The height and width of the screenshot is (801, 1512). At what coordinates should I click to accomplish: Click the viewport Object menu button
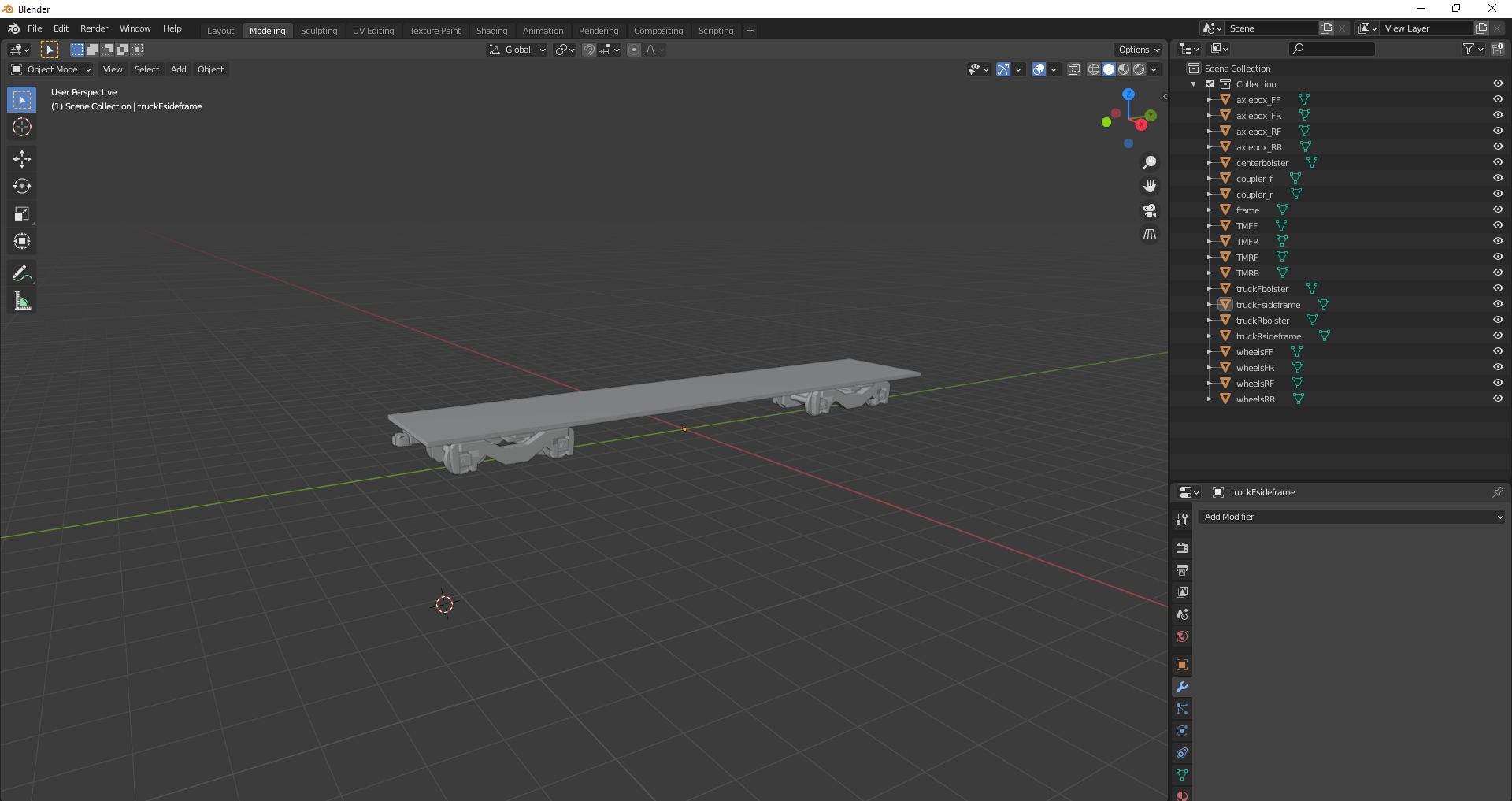click(x=210, y=69)
